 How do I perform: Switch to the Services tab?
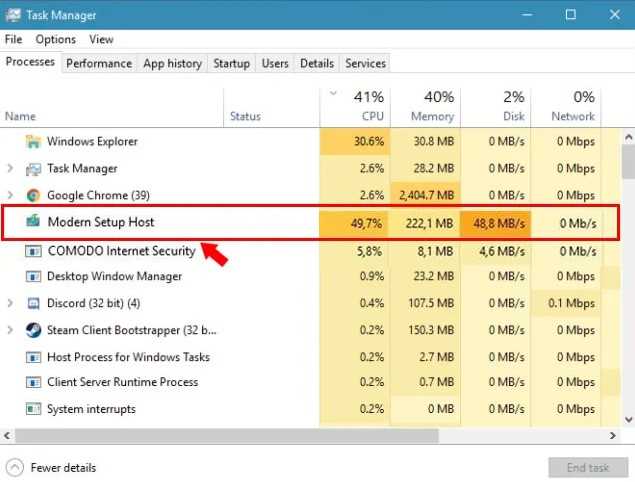pyautogui.click(x=365, y=64)
